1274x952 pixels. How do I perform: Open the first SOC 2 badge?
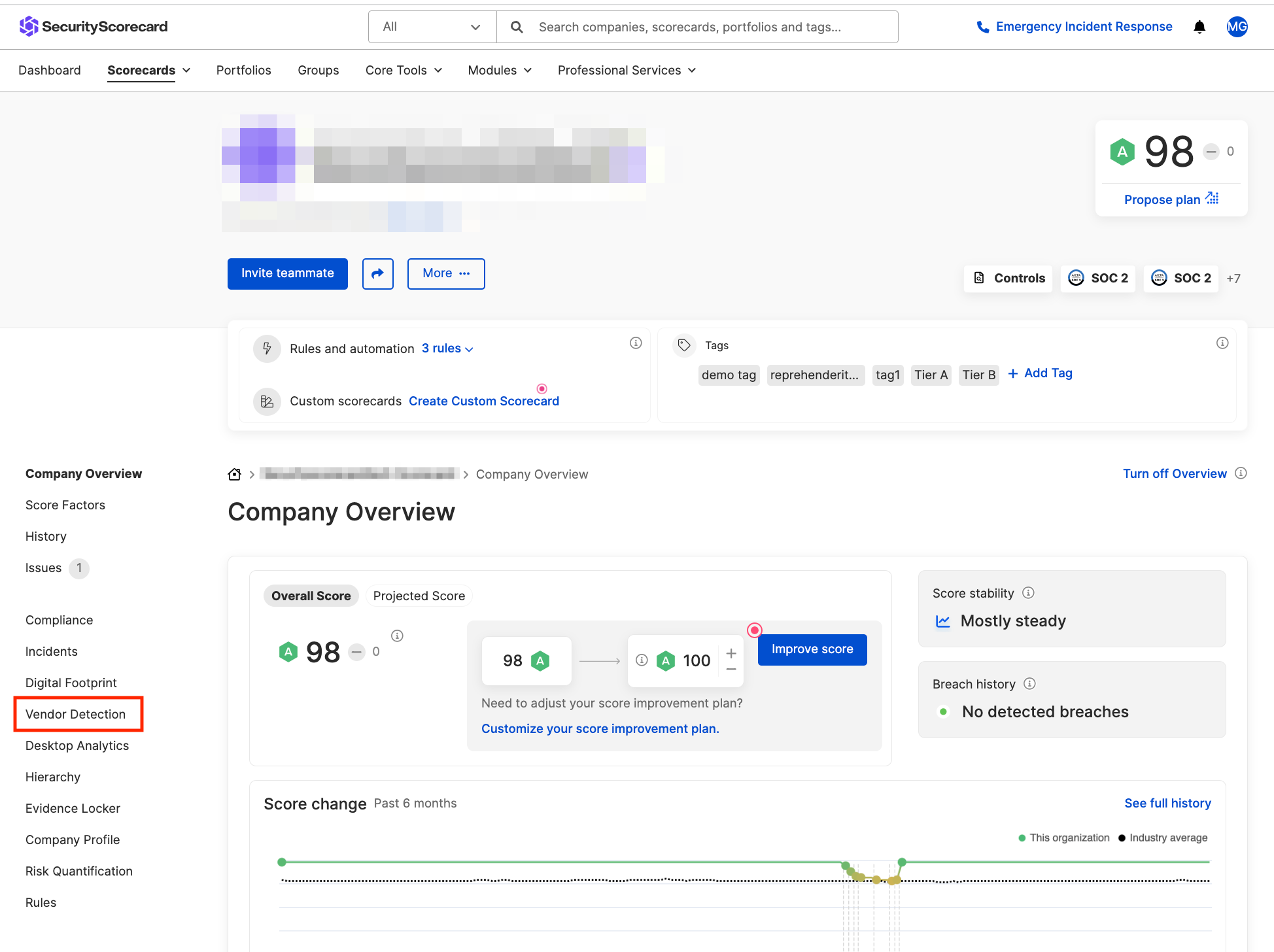coord(1098,278)
